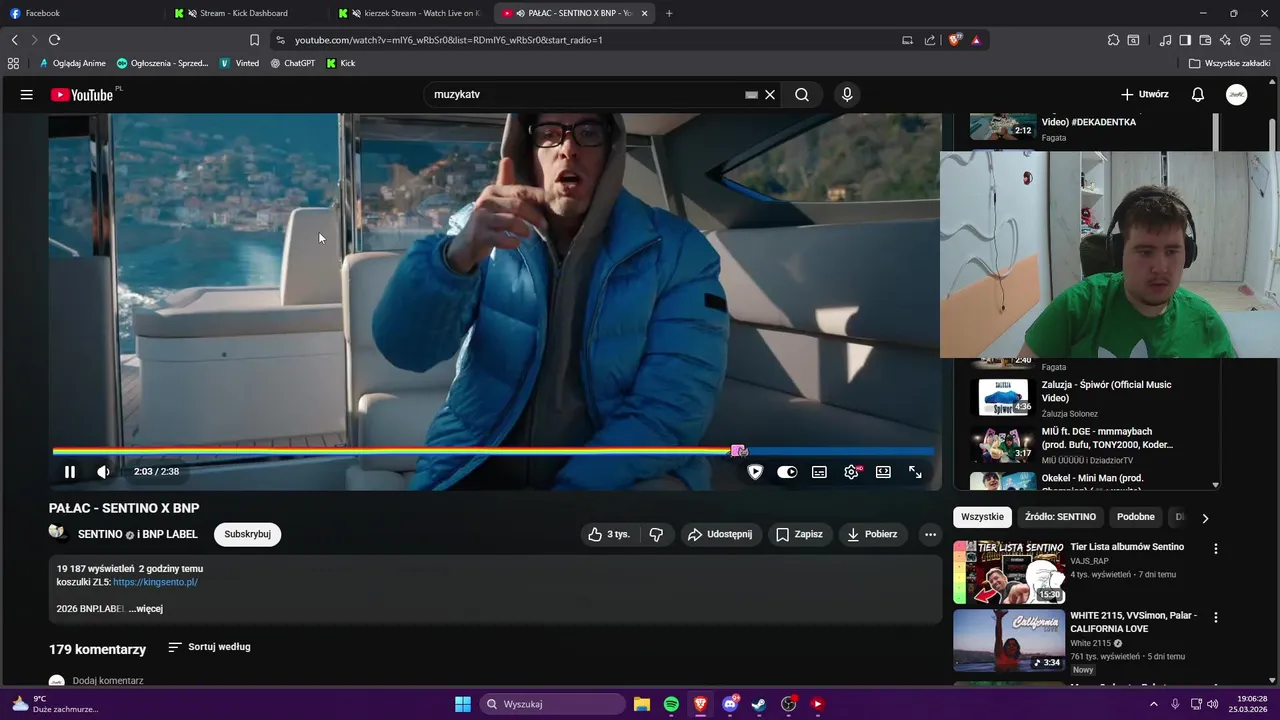Open the Wszystkie zakładki bookmarks folder
This screenshot has height=720, width=1280.
click(1229, 63)
